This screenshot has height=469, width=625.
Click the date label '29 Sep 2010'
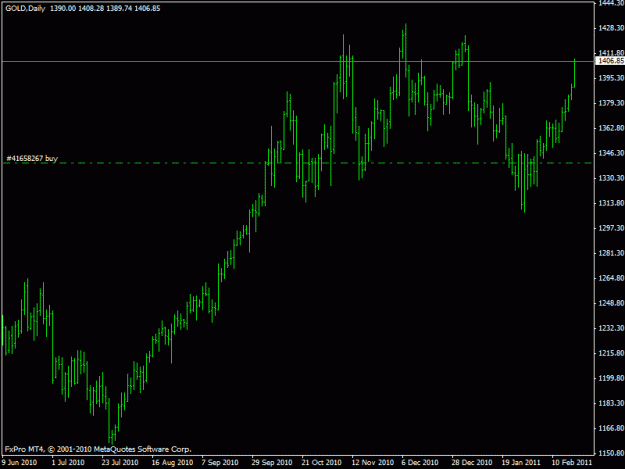tap(272, 463)
